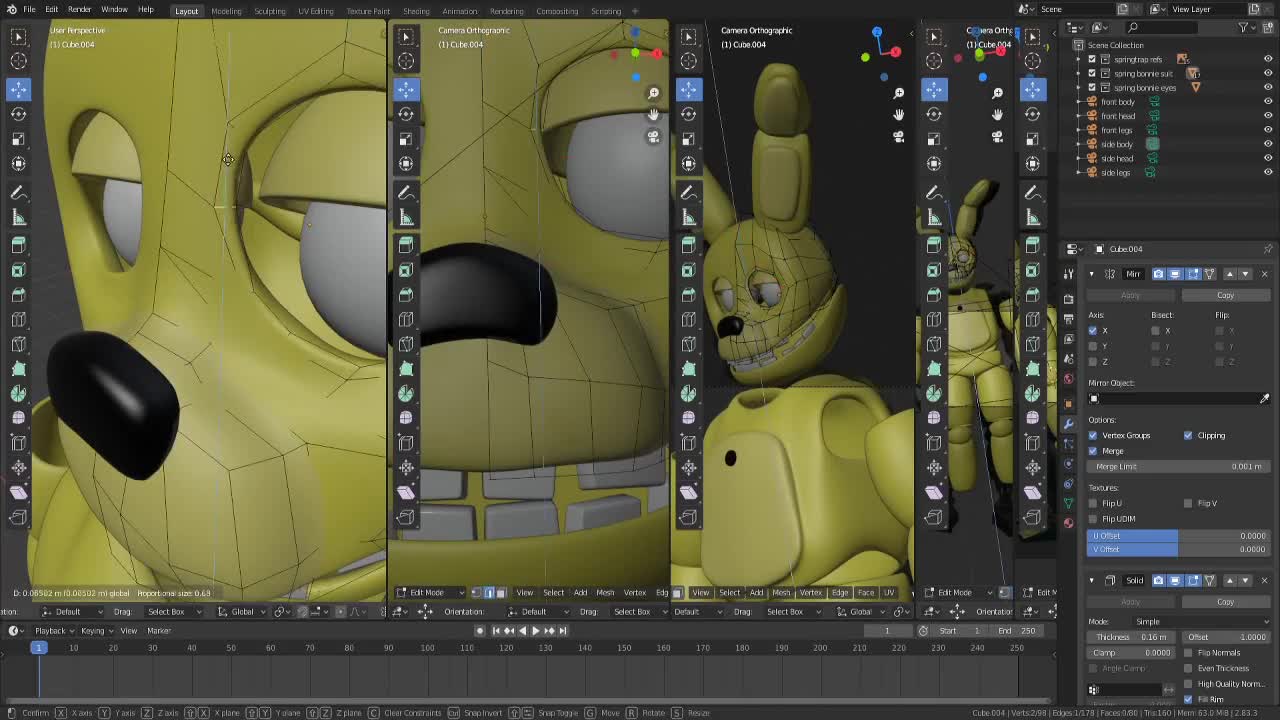Select the Cursor tool in the left viewport

click(x=18, y=61)
